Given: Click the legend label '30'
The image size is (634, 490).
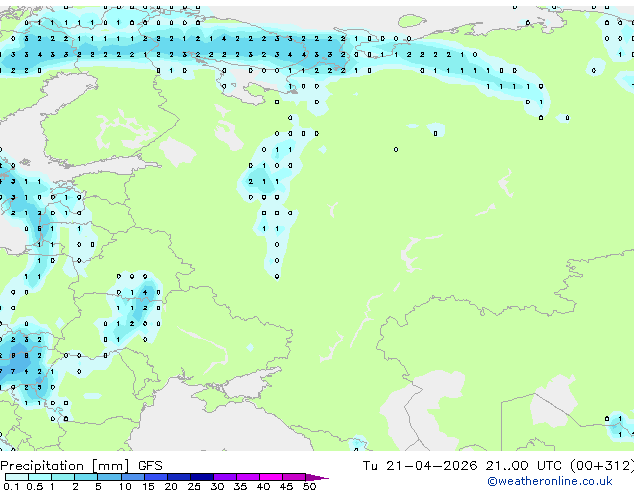Looking at the screenshot, I should click(217, 486).
